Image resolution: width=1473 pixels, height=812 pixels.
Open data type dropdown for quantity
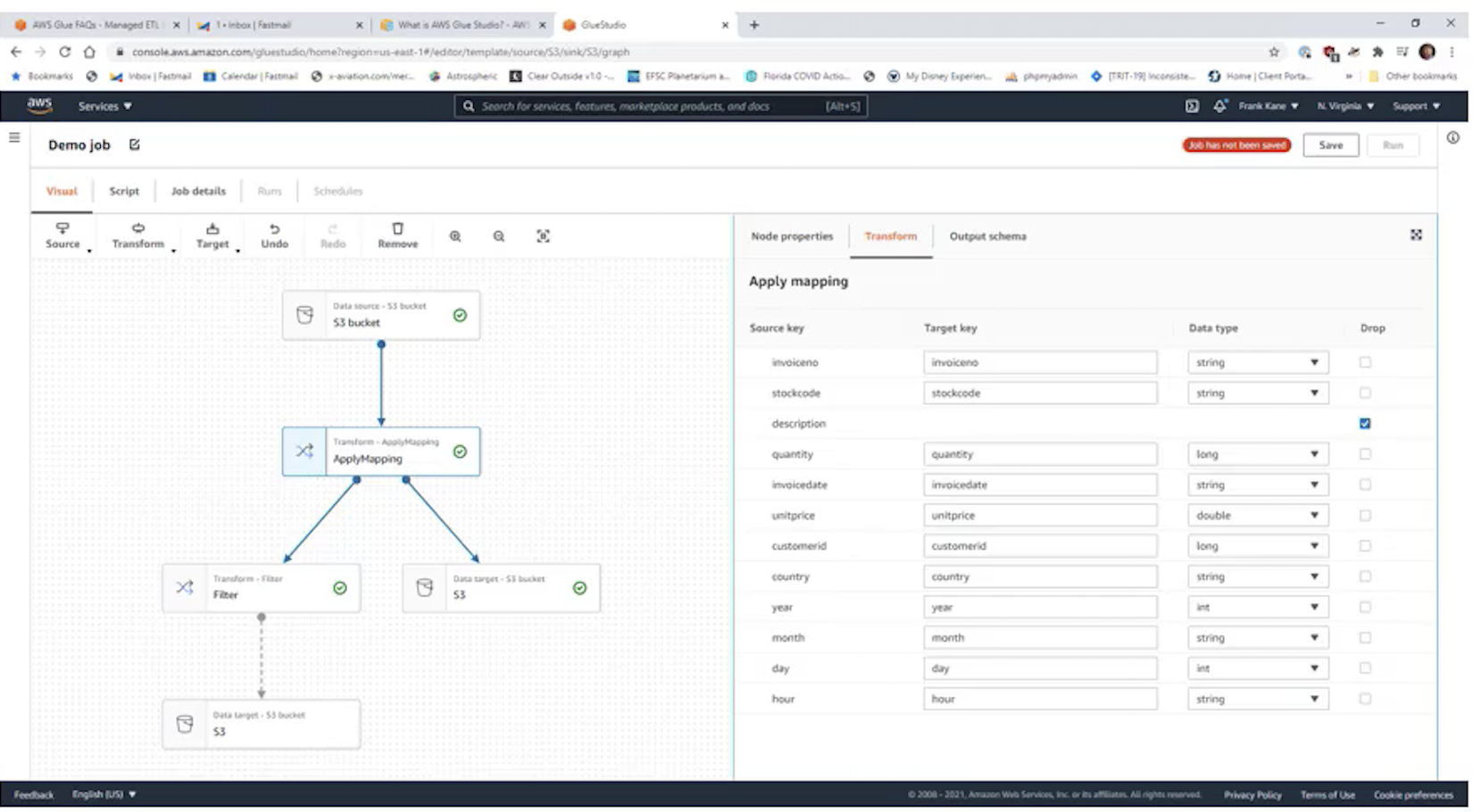pyautogui.click(x=1258, y=454)
